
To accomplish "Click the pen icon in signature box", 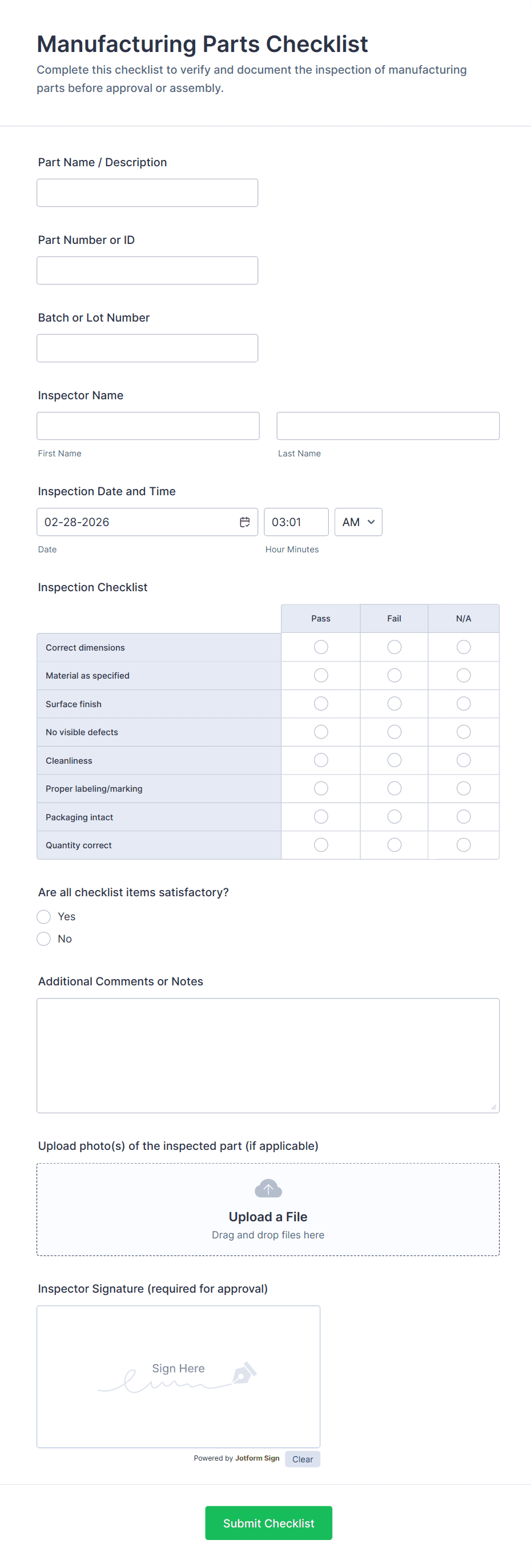I will [x=244, y=1373].
